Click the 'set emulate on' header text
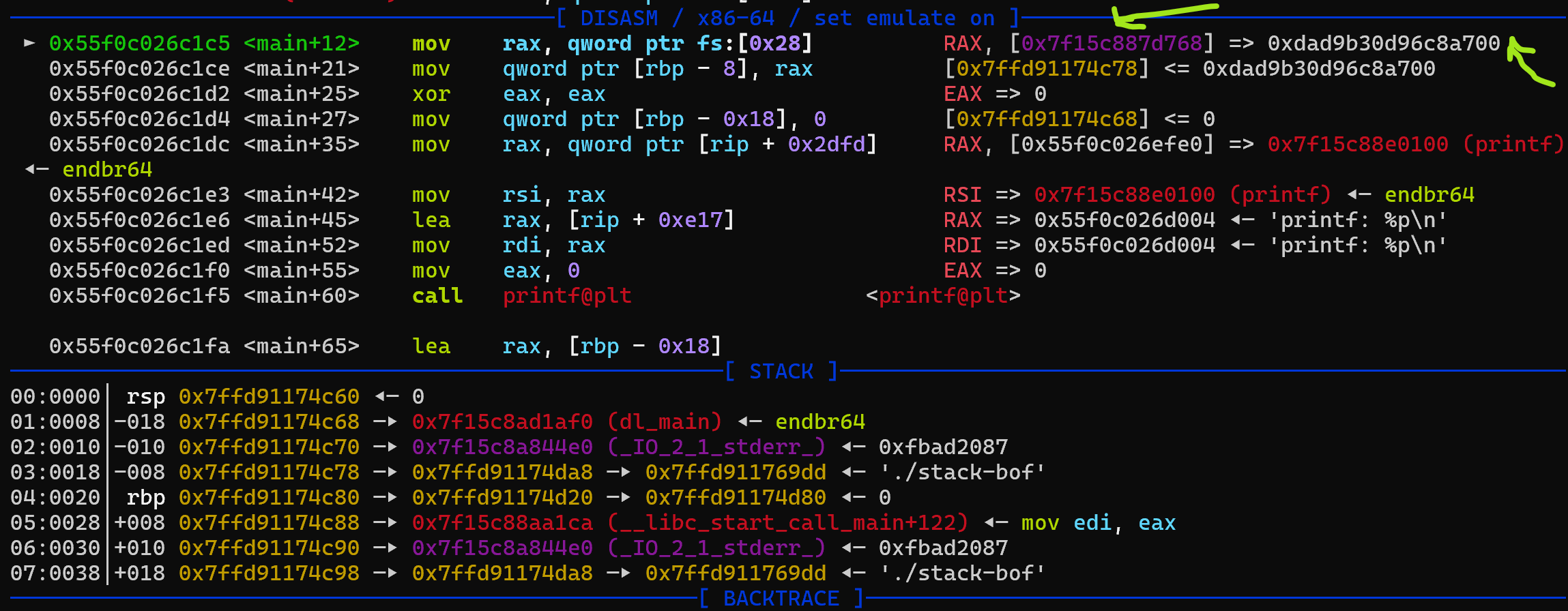Viewport: 1568px width, 611px height. point(904,18)
